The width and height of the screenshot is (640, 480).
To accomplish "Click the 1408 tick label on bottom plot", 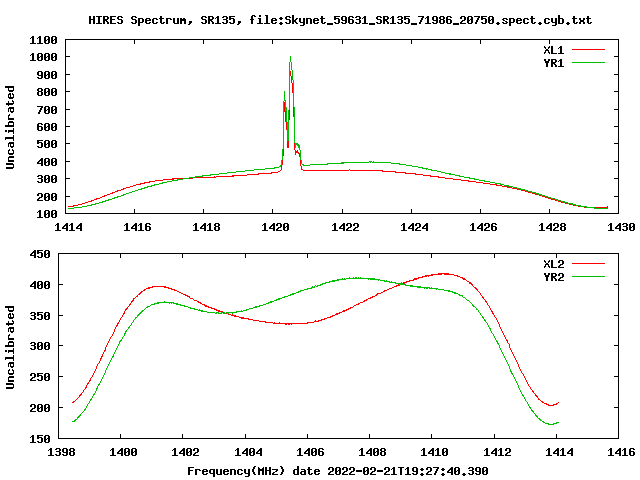I will tap(372, 452).
